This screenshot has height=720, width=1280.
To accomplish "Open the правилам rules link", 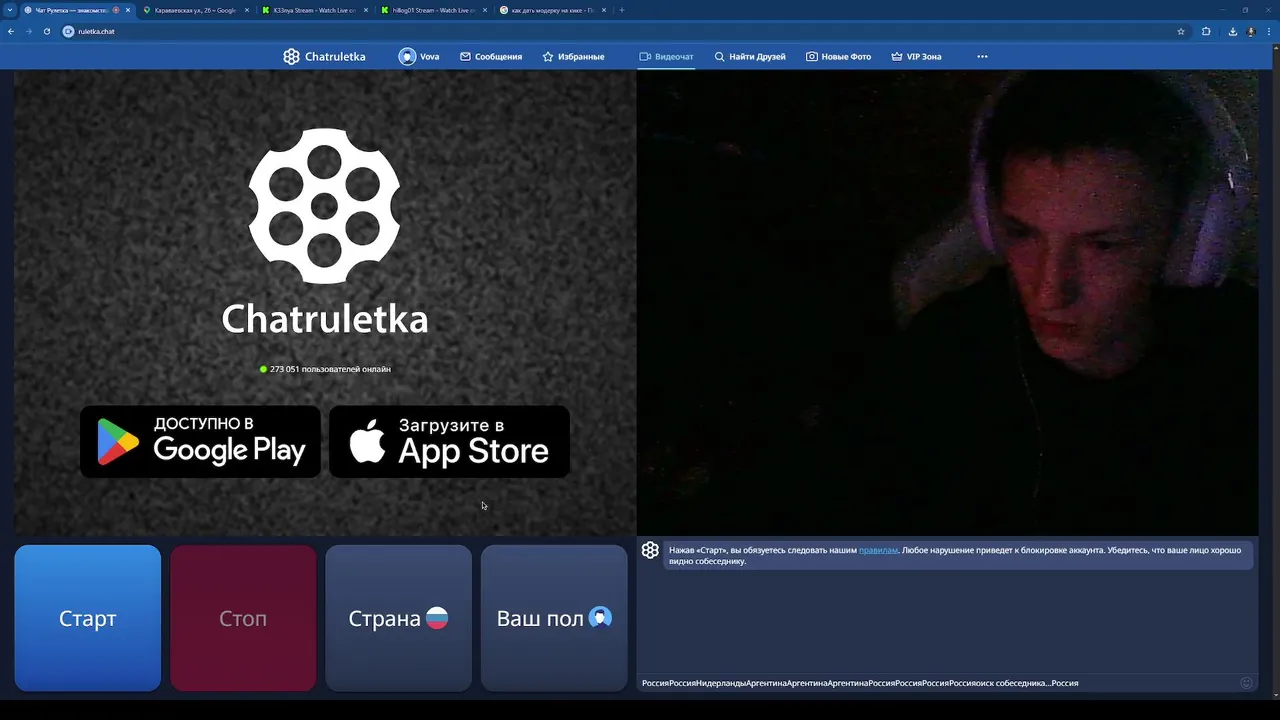I will pos(878,550).
